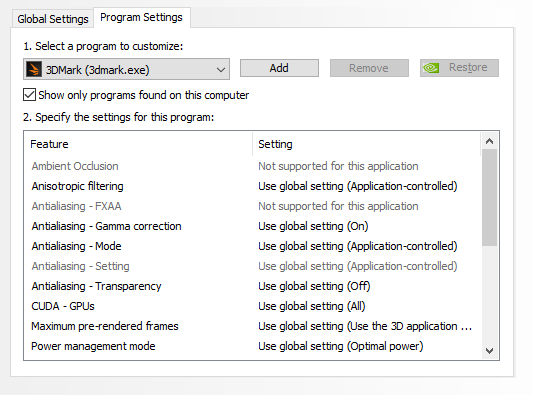Screen dimensions: 533x395
Task: Click Antialiasing - Setting's greyed global value
Action: 358,266
